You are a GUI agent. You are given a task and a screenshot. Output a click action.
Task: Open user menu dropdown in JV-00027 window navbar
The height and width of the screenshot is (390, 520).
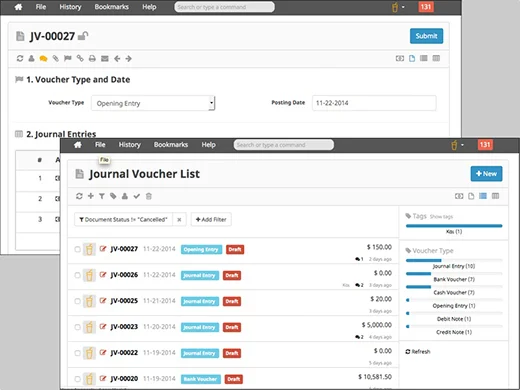[x=398, y=7]
